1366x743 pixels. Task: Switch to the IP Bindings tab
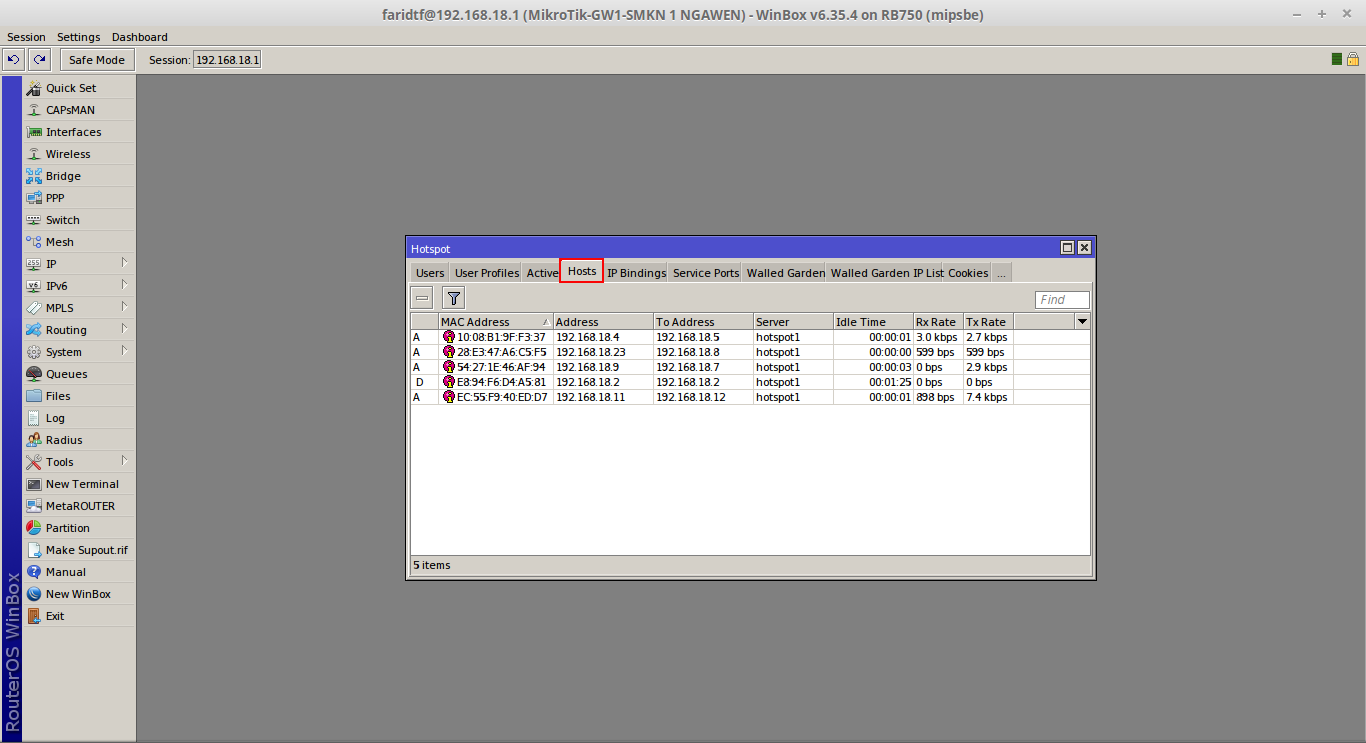[x=636, y=273]
